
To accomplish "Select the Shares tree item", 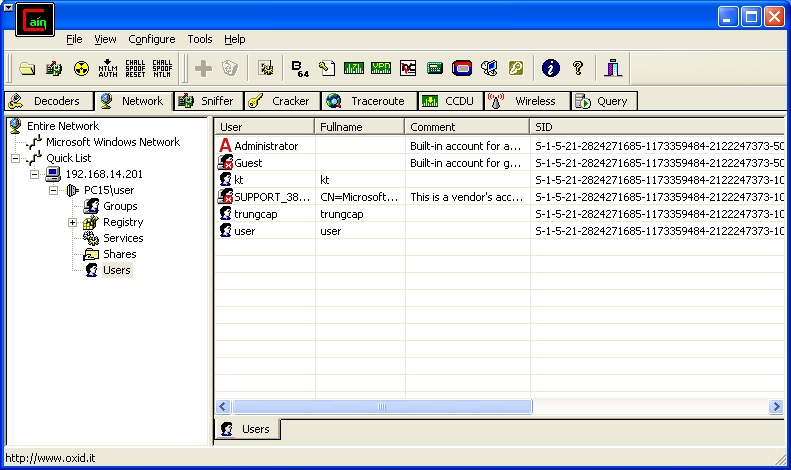I will pos(120,254).
